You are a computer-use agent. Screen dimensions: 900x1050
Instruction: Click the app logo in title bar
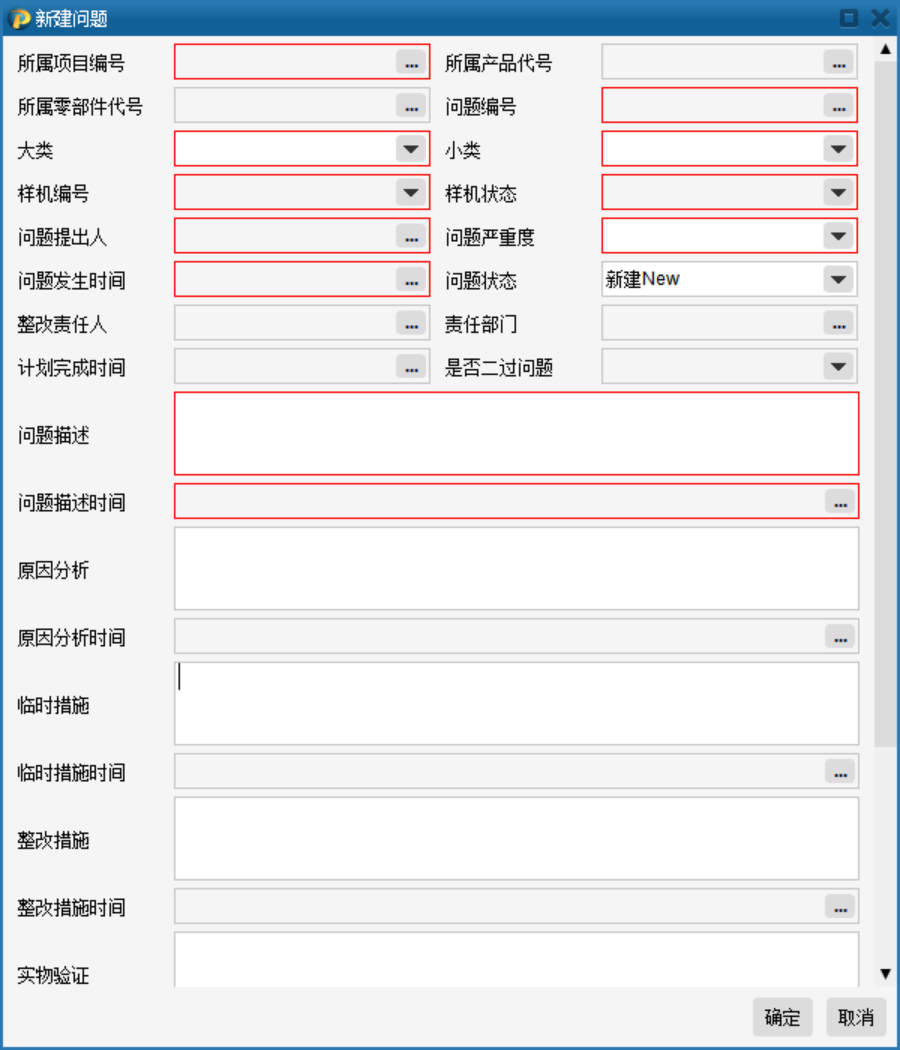tap(19, 19)
